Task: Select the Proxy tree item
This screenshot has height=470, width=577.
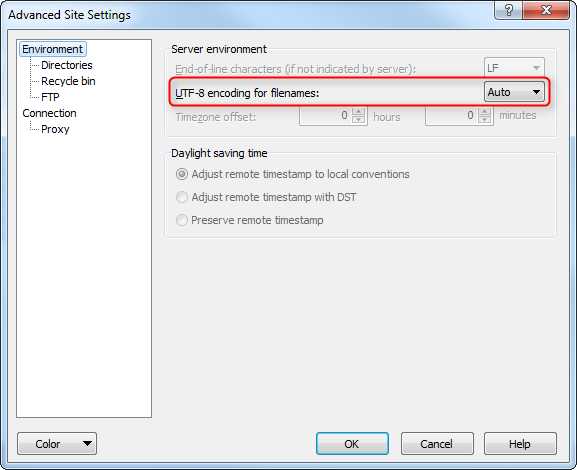Action: 55,129
